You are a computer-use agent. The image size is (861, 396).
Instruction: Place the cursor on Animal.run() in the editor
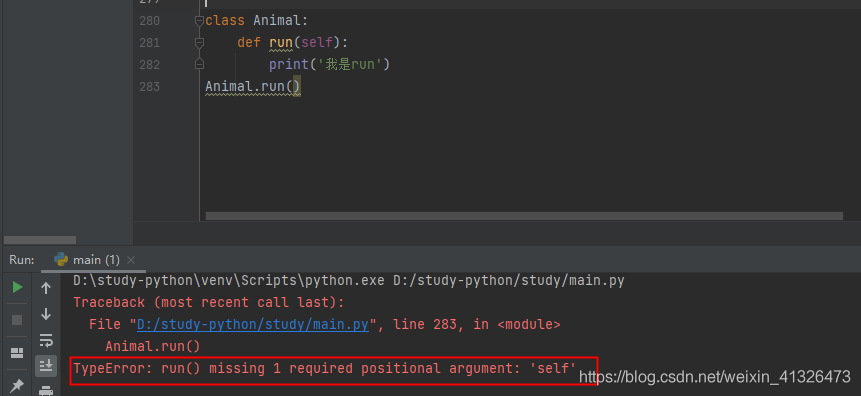pyautogui.click(x=253, y=87)
